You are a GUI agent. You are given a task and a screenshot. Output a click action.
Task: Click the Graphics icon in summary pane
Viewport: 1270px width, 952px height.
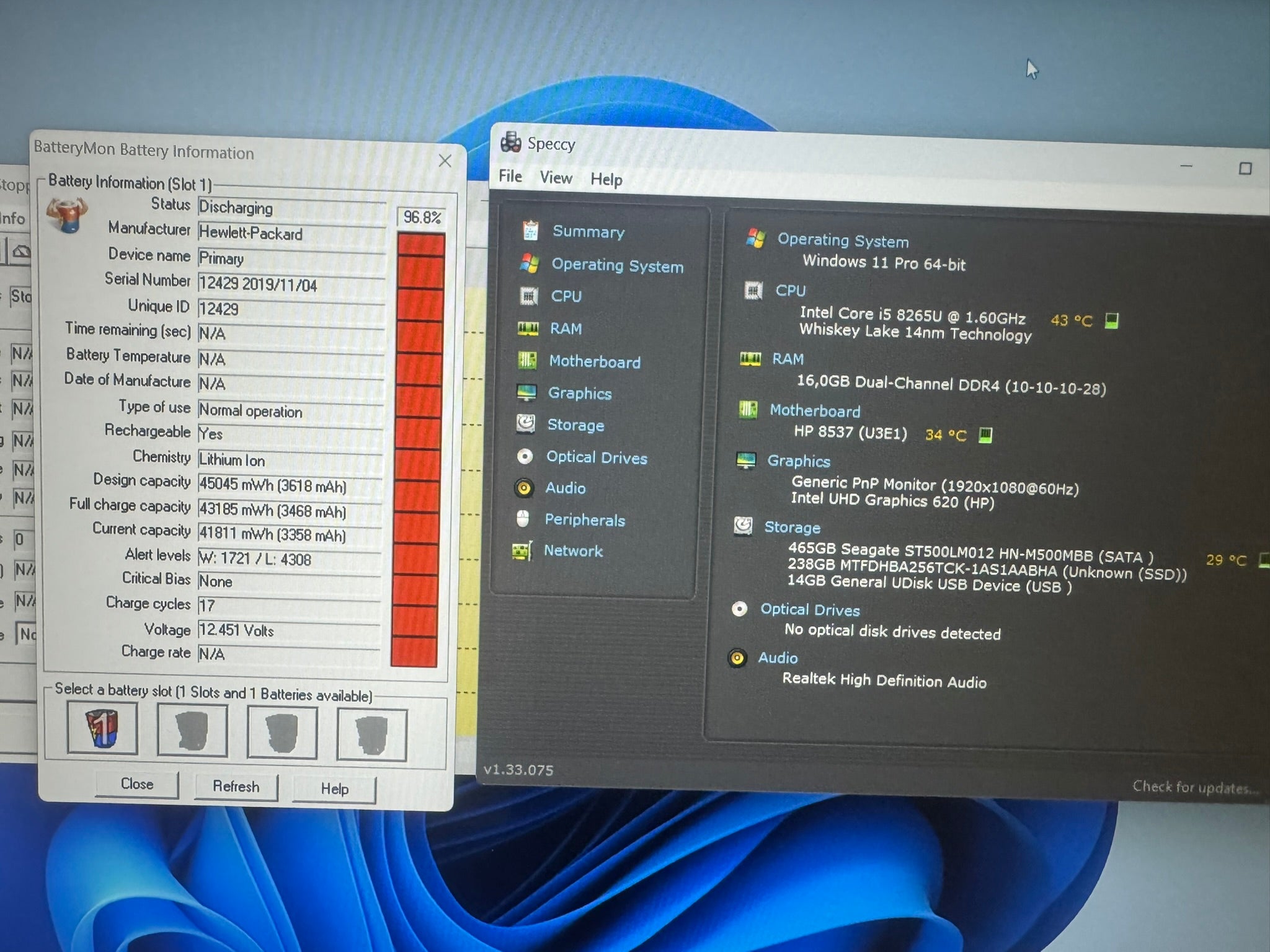[745, 461]
